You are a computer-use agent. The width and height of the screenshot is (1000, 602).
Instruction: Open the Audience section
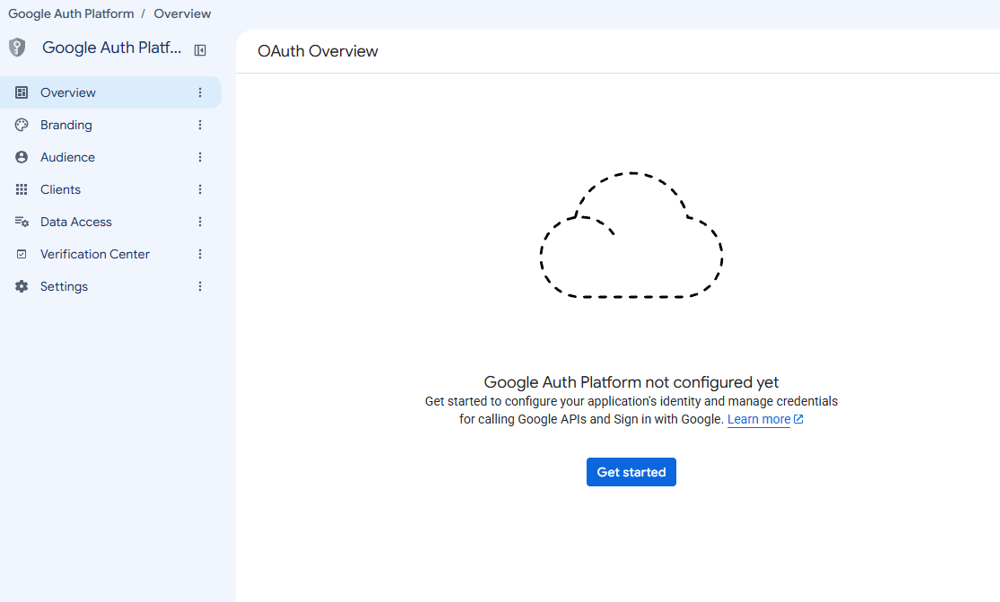pyautogui.click(x=110, y=157)
